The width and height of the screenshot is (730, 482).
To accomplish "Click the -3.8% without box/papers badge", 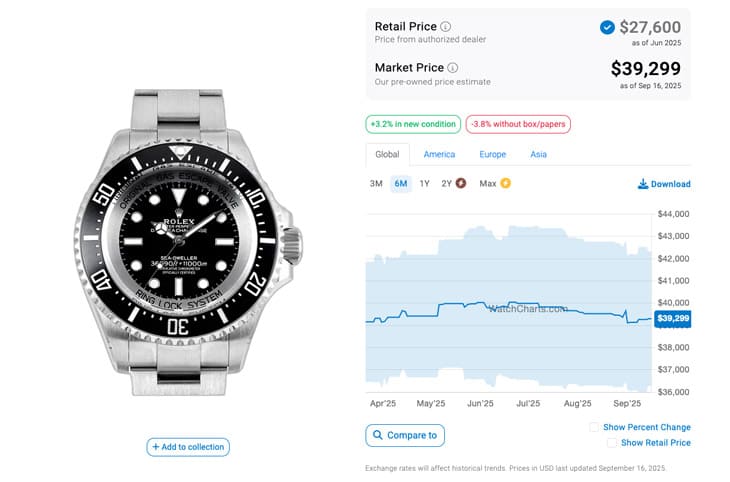I will [x=518, y=124].
